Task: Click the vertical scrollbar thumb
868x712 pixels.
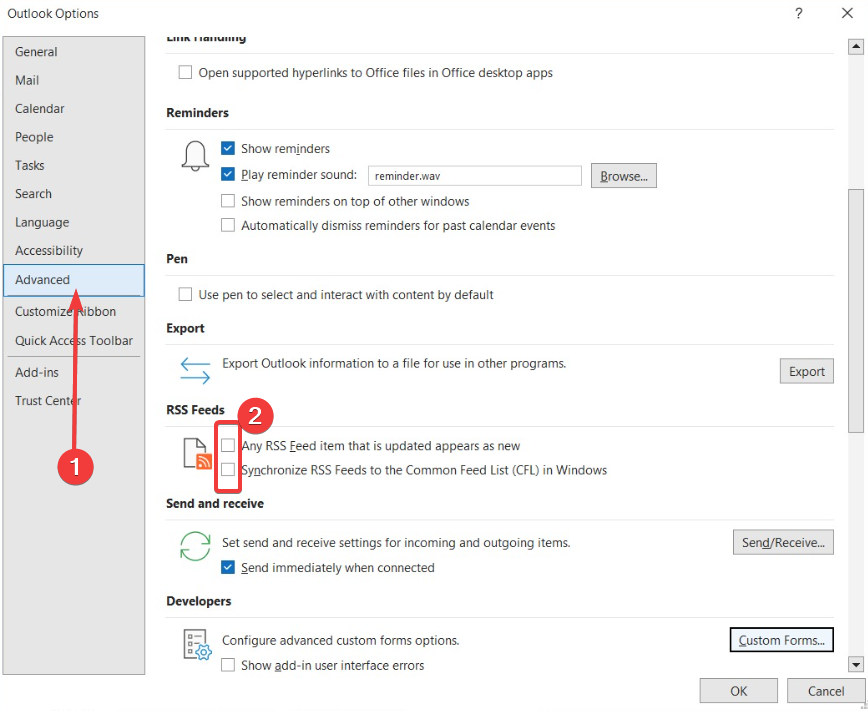Action: [856, 311]
